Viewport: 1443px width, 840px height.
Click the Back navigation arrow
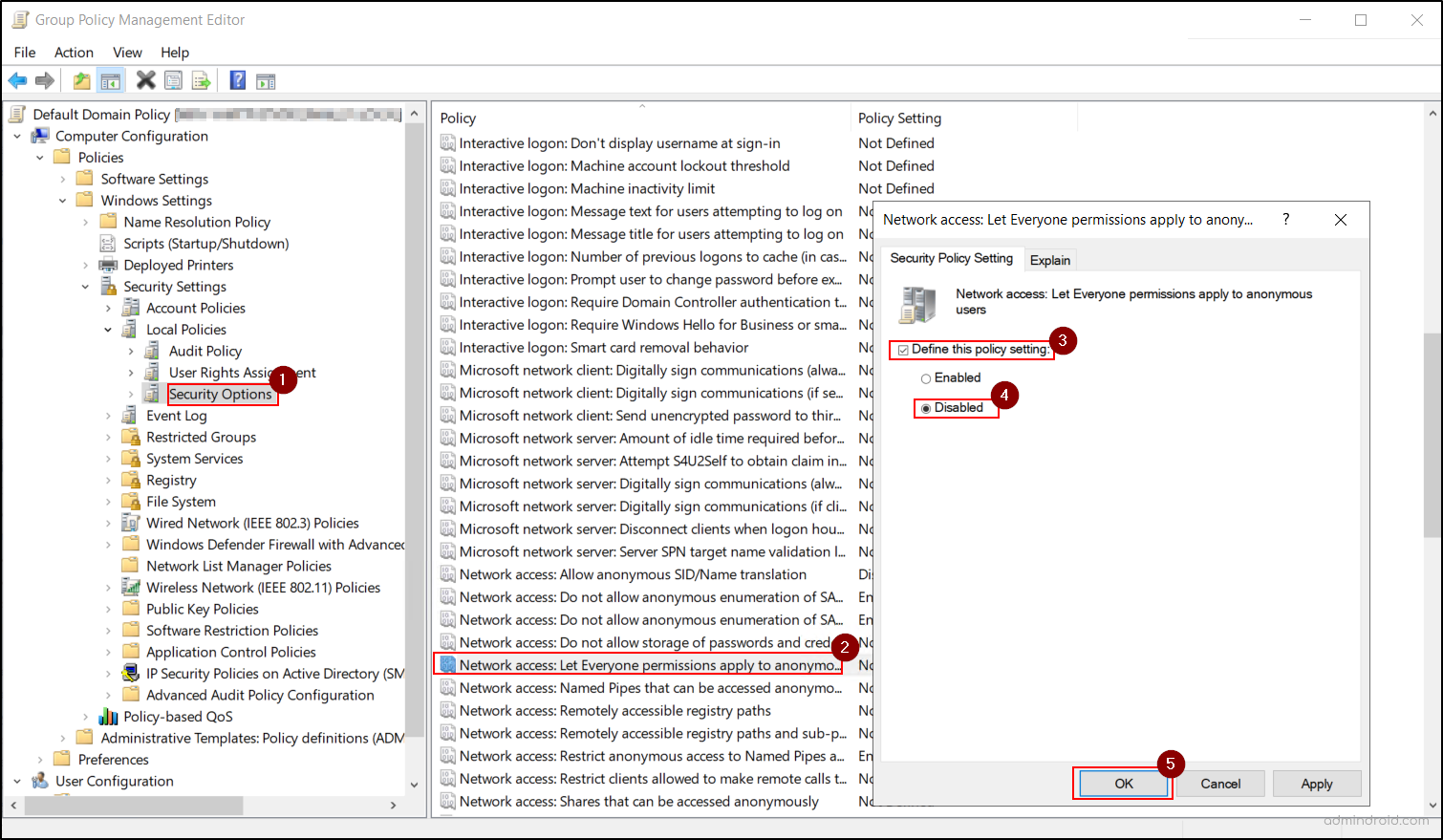(17, 79)
